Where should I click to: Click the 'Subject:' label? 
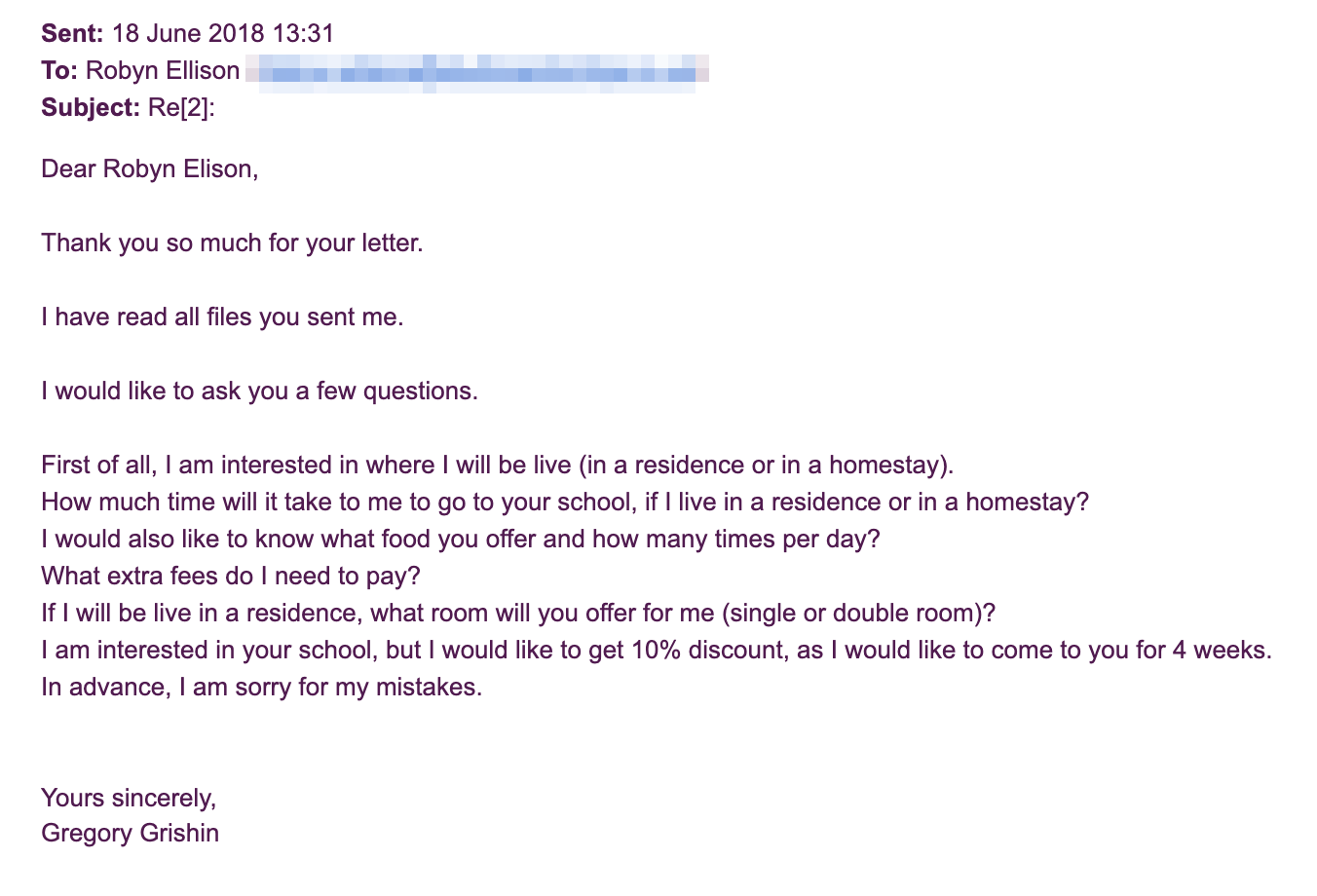[x=91, y=107]
